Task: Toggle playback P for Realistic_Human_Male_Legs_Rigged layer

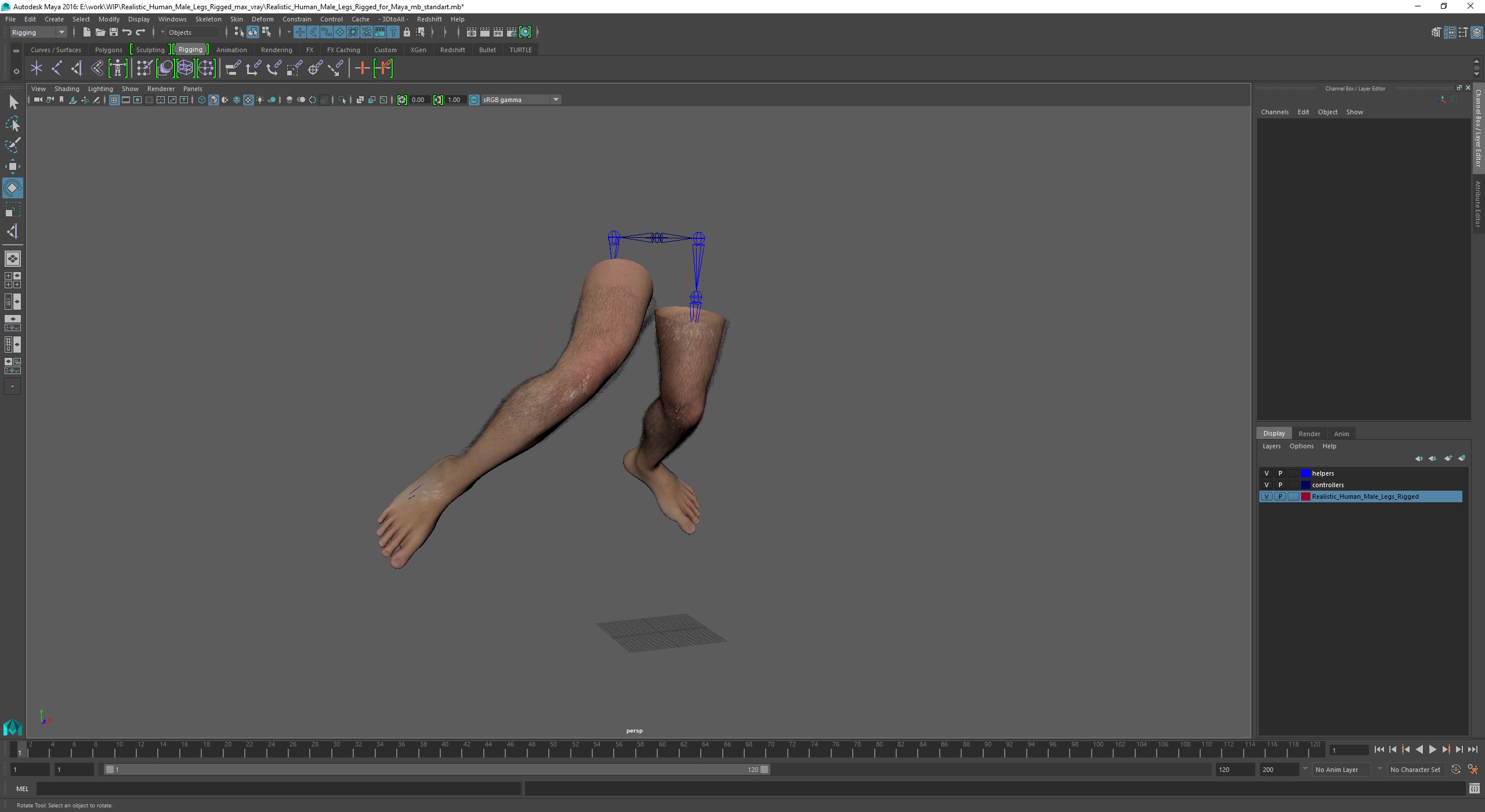Action: (1280, 496)
